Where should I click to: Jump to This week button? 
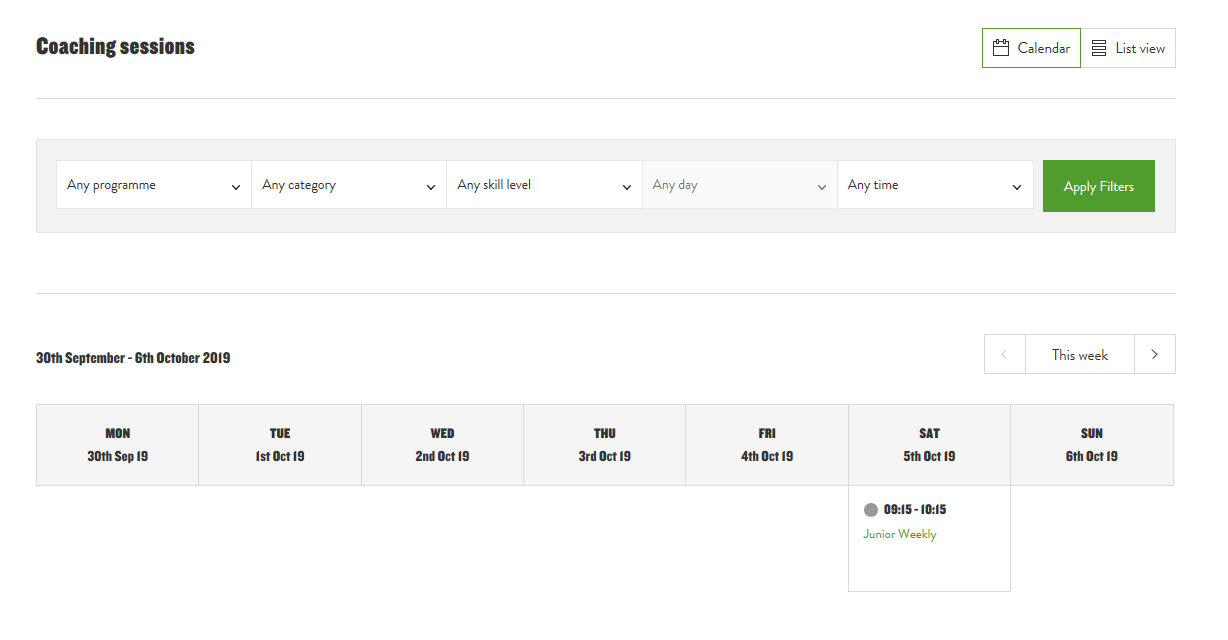[1079, 355]
